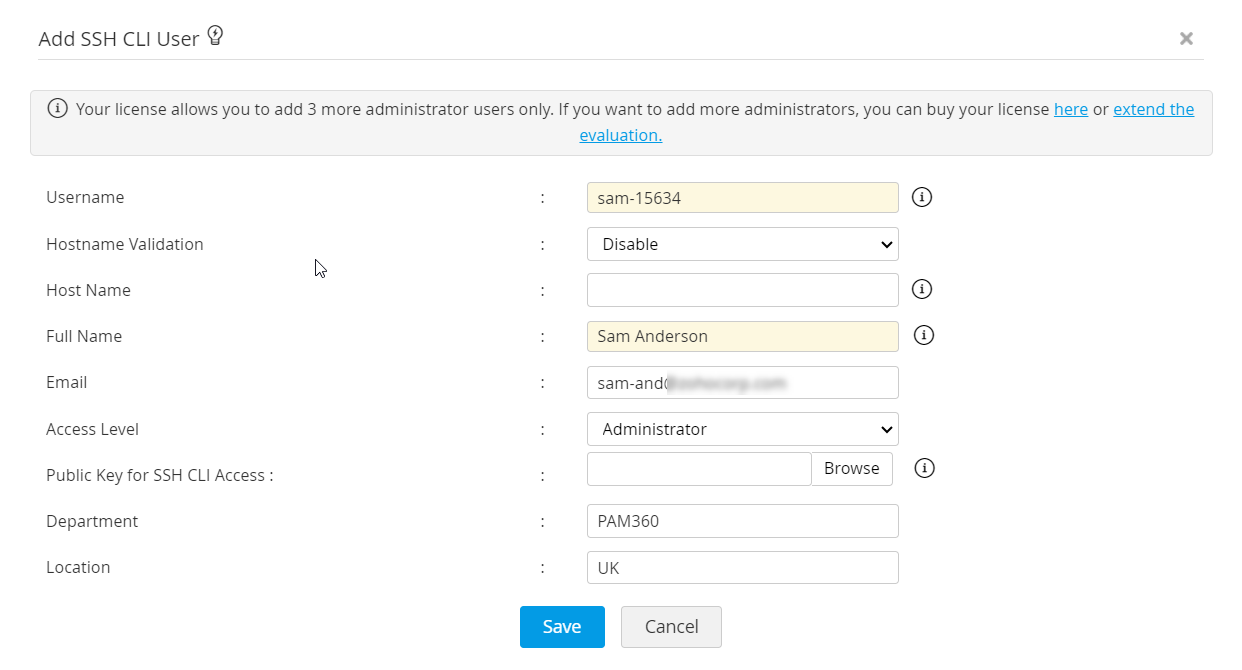Viewport: 1242px width, 670px height.
Task: Click the info icon next to Host Name
Action: click(922, 289)
